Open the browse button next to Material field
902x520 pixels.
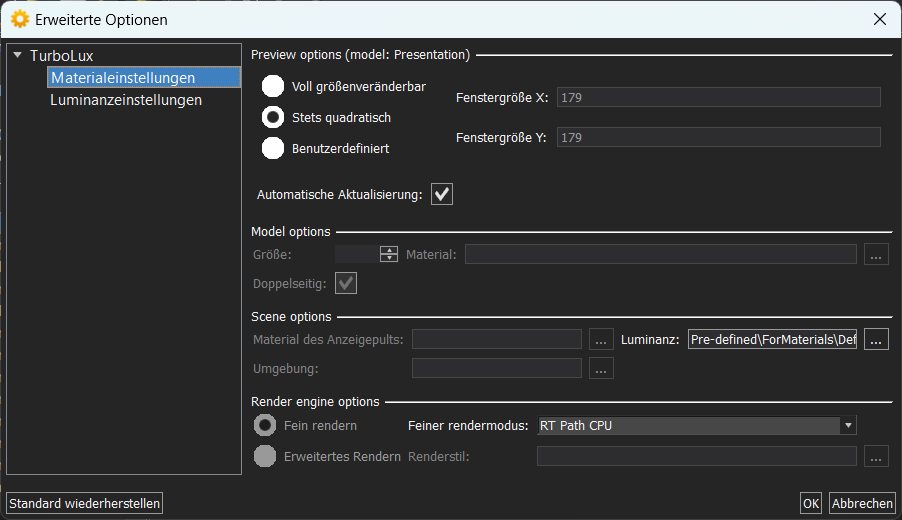pyautogui.click(x=876, y=254)
